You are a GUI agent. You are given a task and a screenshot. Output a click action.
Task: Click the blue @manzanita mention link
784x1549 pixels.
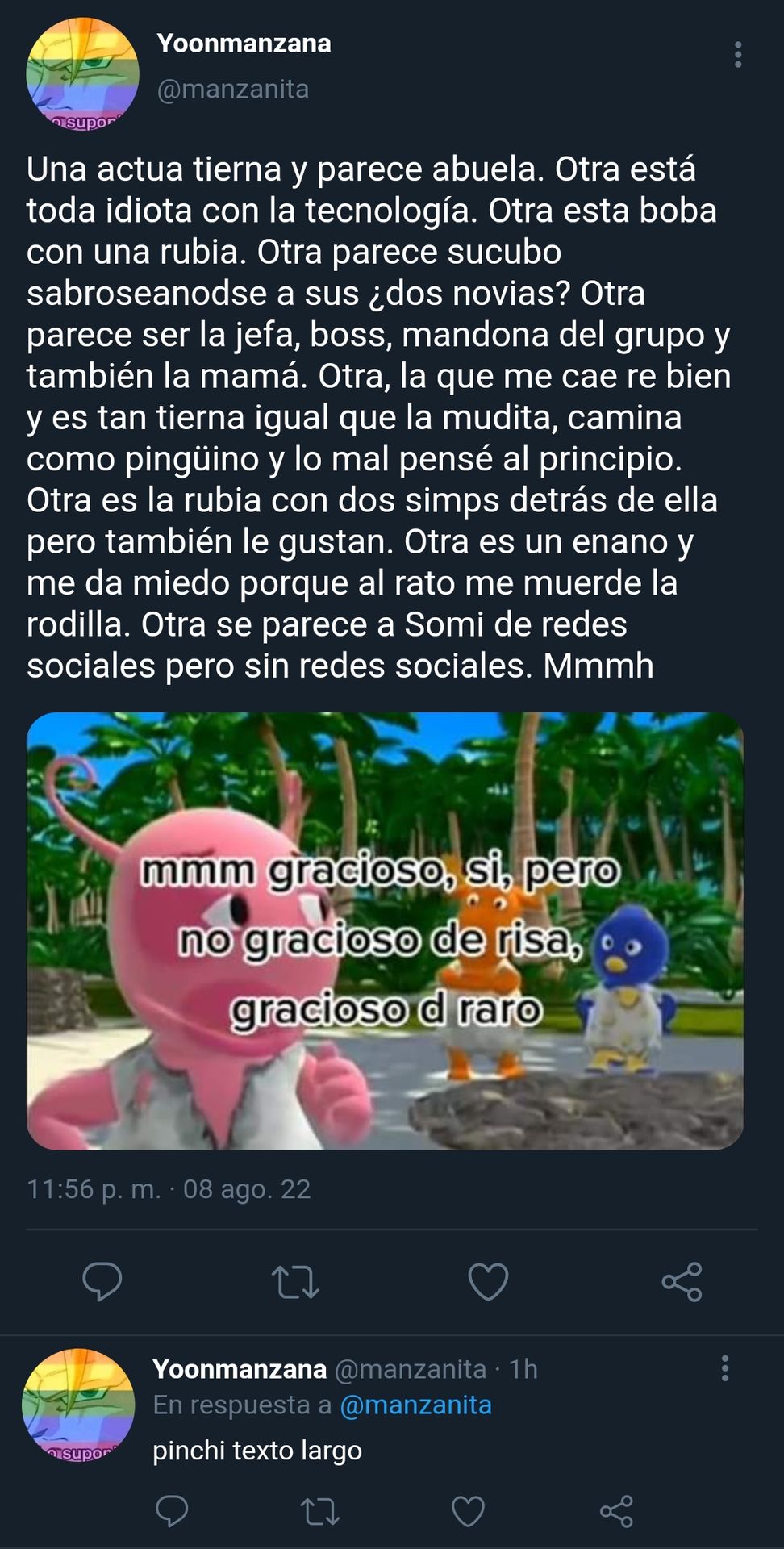coord(415,1405)
